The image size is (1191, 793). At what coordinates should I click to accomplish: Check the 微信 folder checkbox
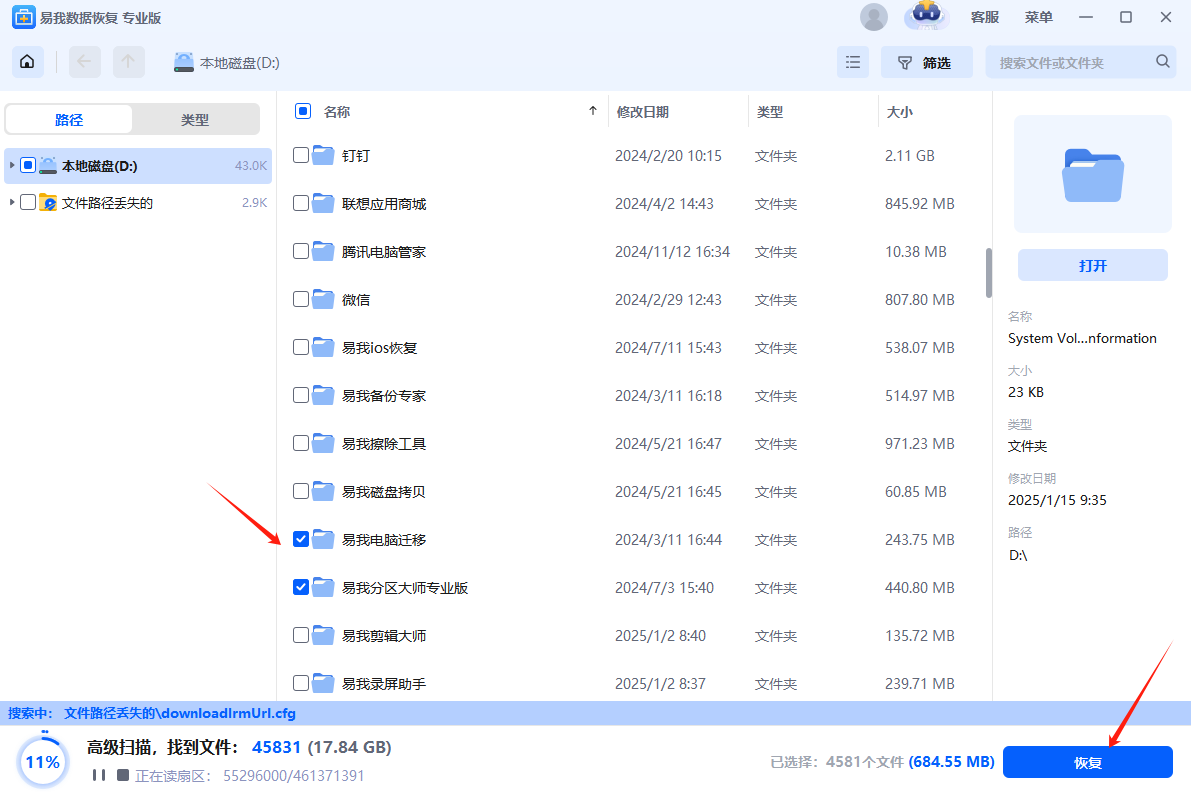tap(301, 299)
